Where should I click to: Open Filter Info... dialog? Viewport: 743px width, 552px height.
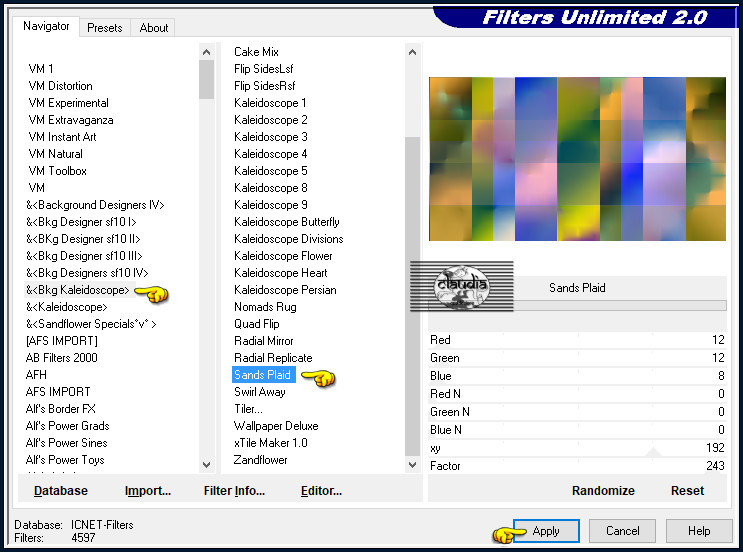234,490
